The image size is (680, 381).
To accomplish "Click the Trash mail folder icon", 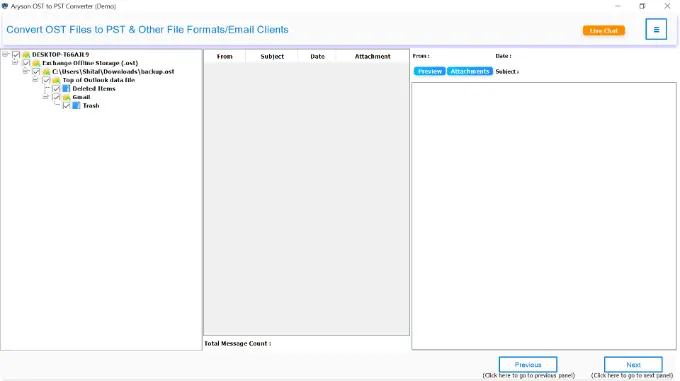I will [76, 106].
